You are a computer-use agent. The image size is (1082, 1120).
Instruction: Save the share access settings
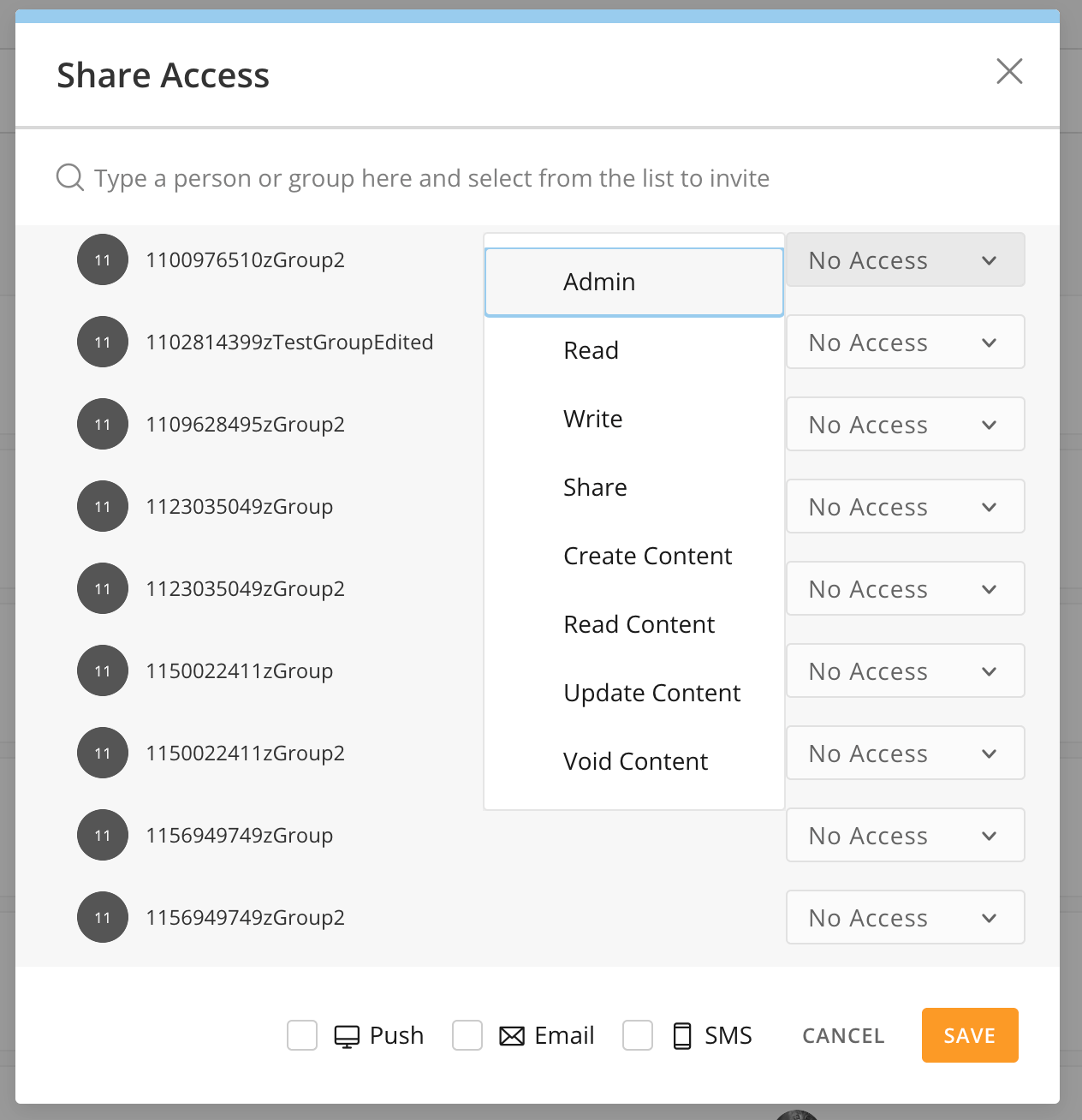970,1035
